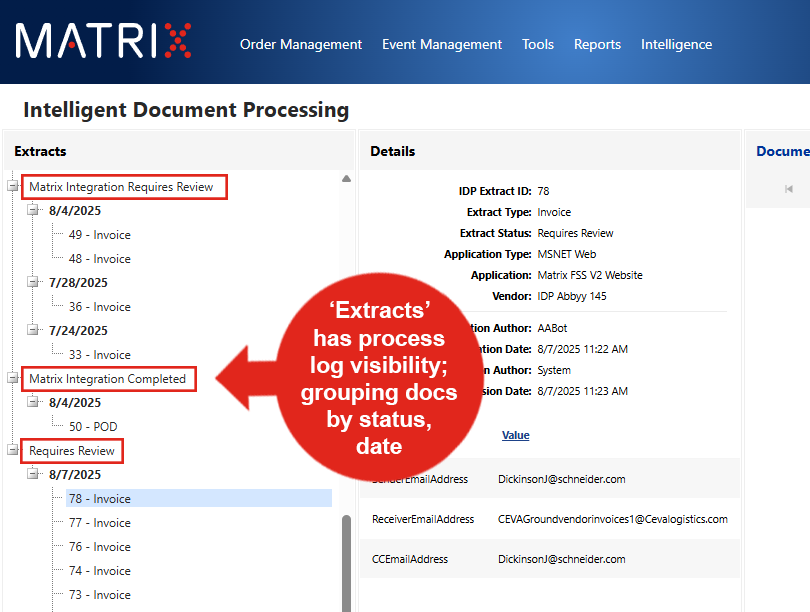Viewport: 810px width, 612px height.
Task: Select the 50 - POD extract
Action: point(93,427)
